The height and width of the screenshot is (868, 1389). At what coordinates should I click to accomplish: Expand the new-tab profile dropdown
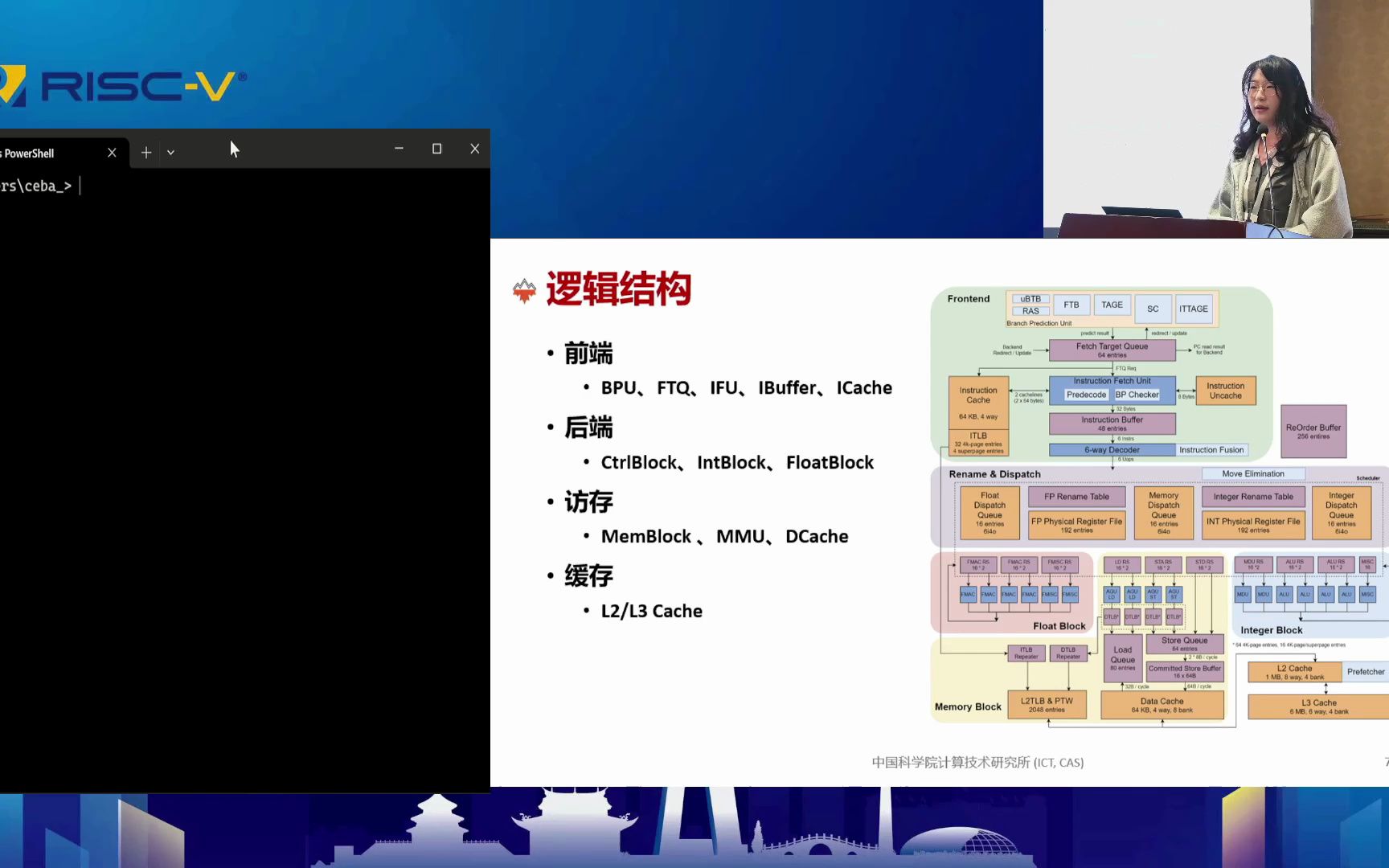[x=170, y=153]
